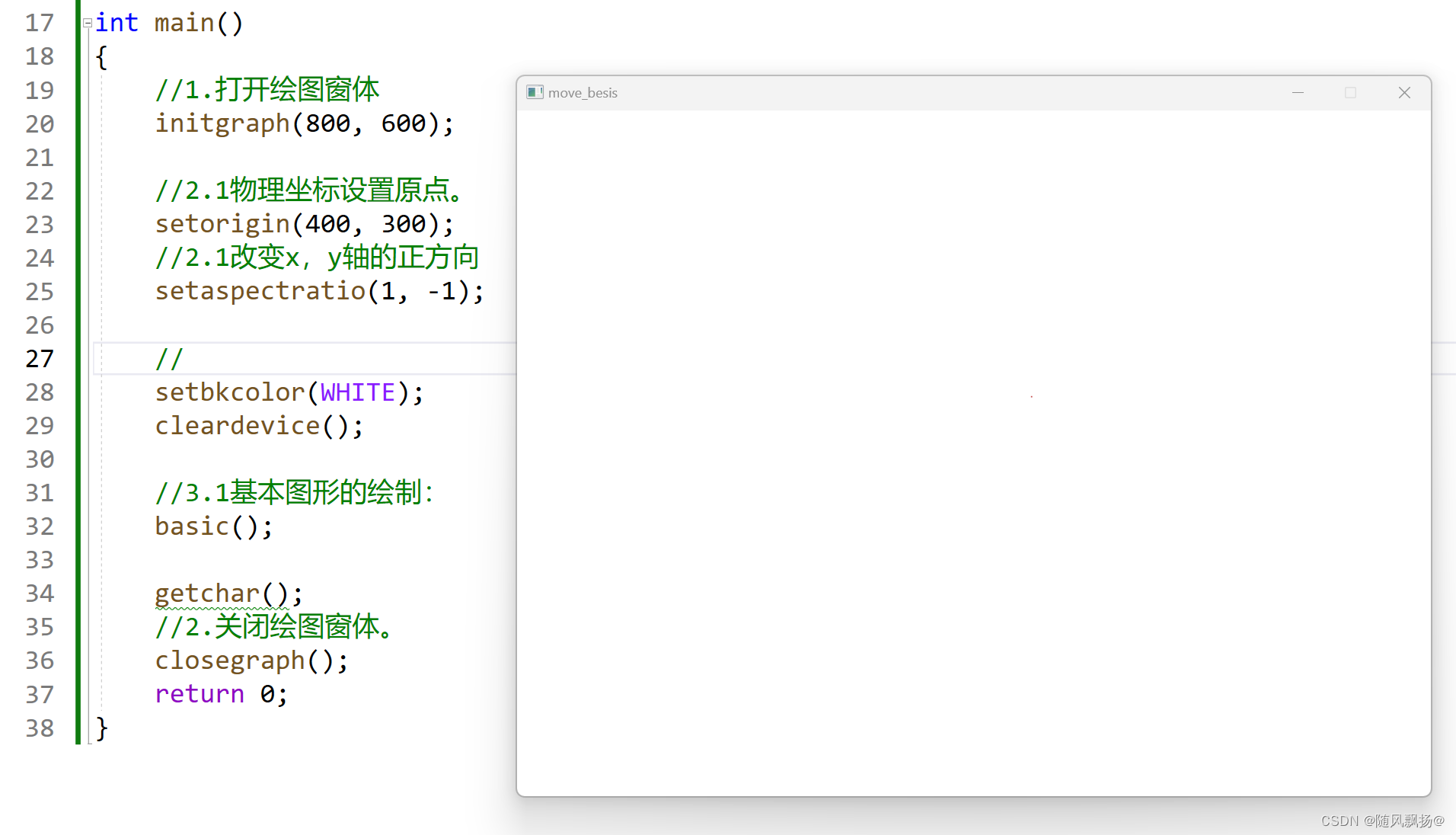
Task: Click comment '//3.1基本图形的绘制:'
Action: (x=295, y=492)
